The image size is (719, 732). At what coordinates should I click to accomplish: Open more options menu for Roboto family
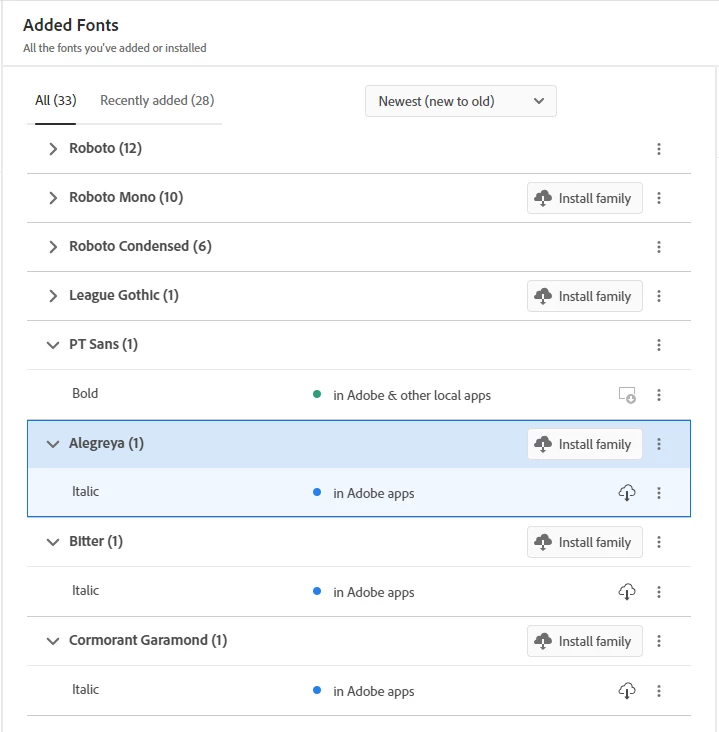pyautogui.click(x=659, y=149)
